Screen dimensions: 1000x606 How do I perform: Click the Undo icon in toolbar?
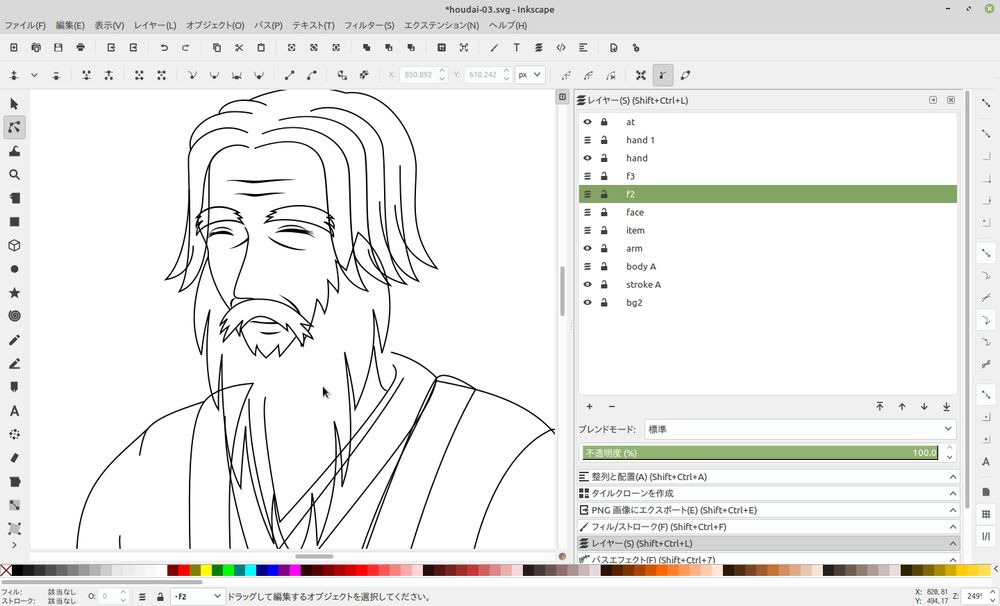coord(164,47)
